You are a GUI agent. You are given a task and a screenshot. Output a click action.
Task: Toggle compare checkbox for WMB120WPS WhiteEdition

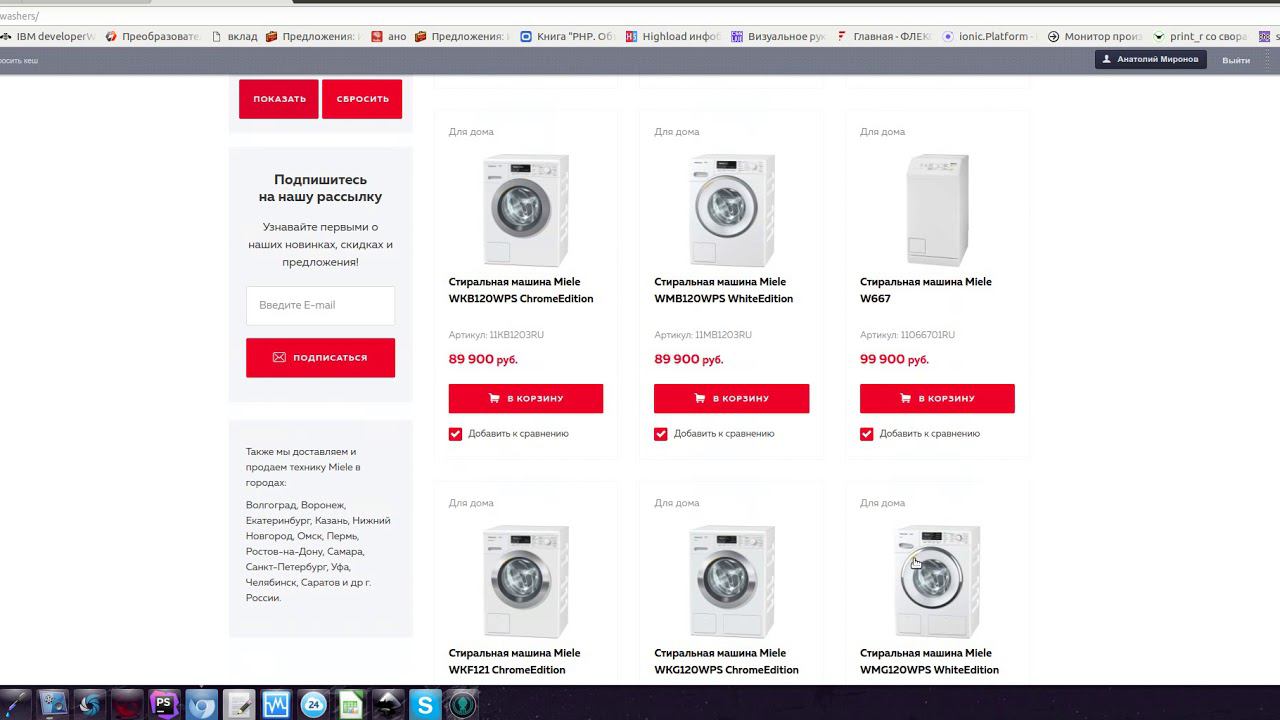(661, 434)
